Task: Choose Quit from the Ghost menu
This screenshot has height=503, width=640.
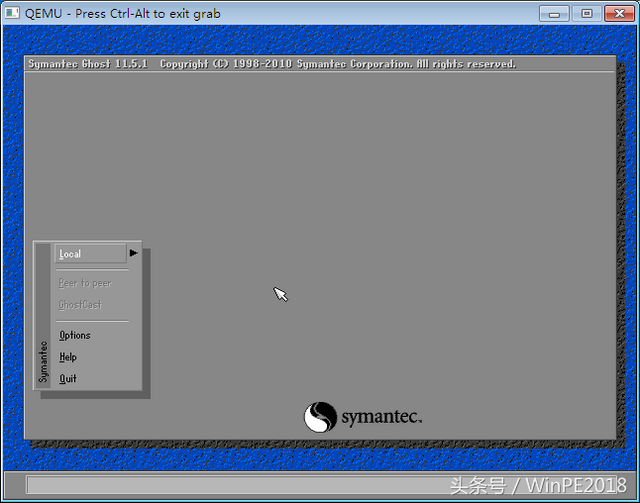Action: [x=68, y=378]
